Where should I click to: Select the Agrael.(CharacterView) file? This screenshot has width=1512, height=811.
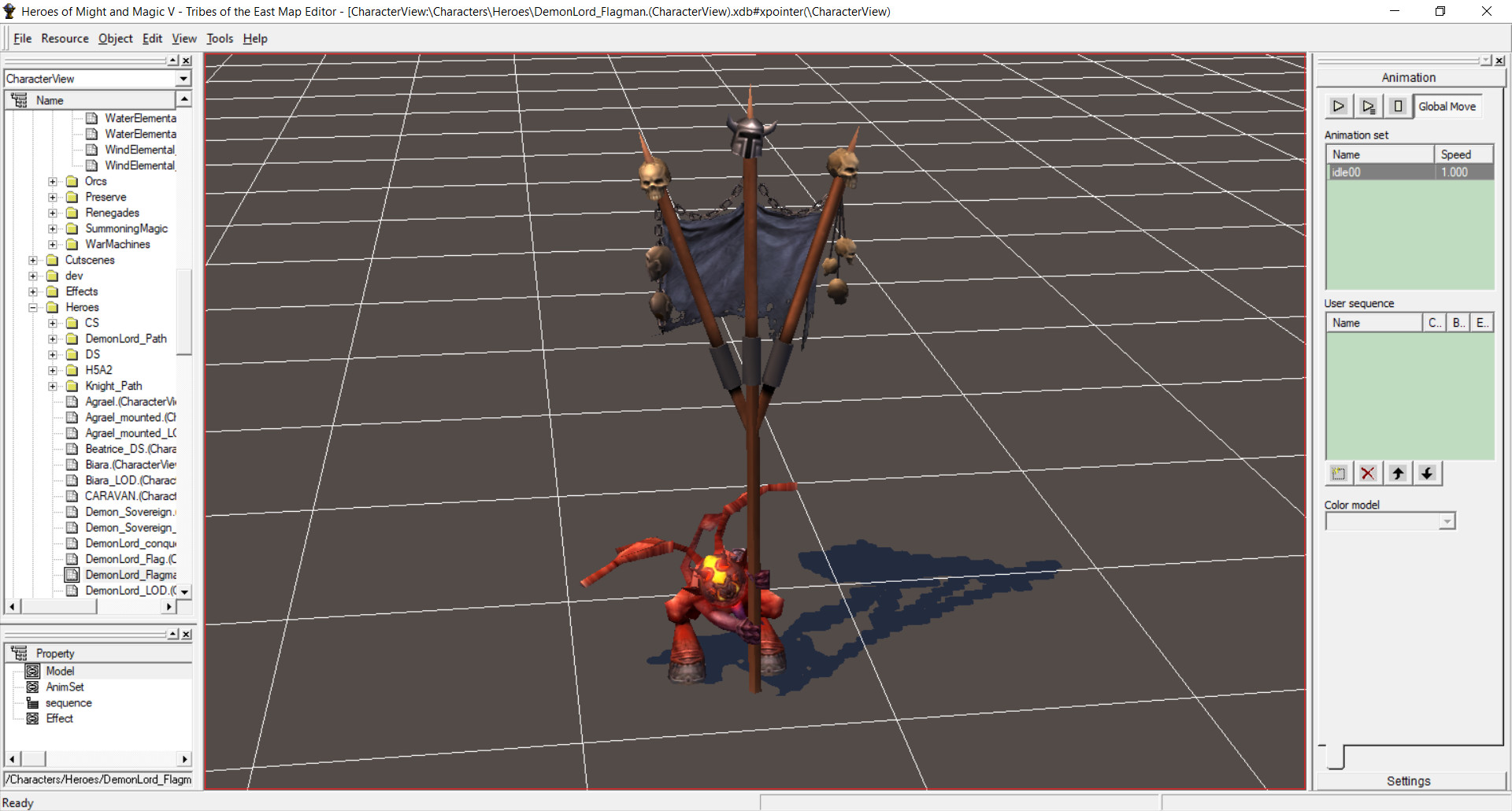point(131,402)
